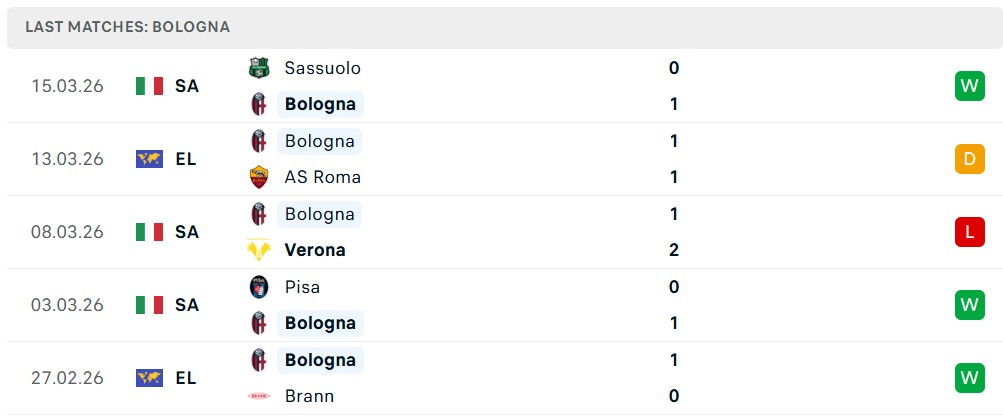Click Italy flag on 15.03.26 match
1003x418 pixels.
[x=149, y=86]
